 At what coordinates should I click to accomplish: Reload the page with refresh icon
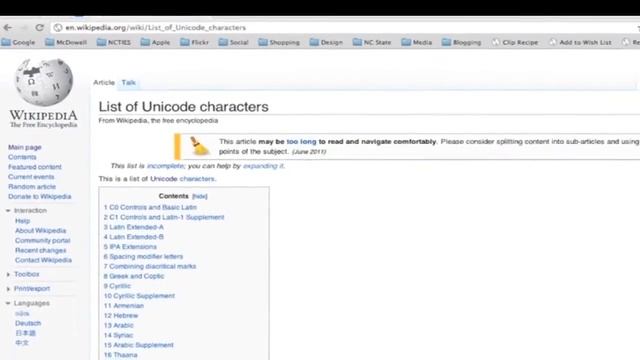tap(39, 28)
